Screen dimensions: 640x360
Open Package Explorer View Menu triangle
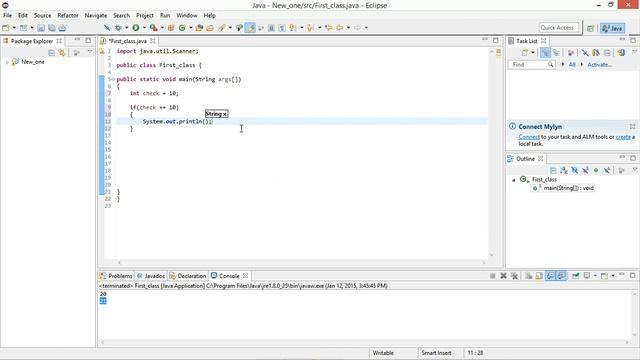coord(90,52)
